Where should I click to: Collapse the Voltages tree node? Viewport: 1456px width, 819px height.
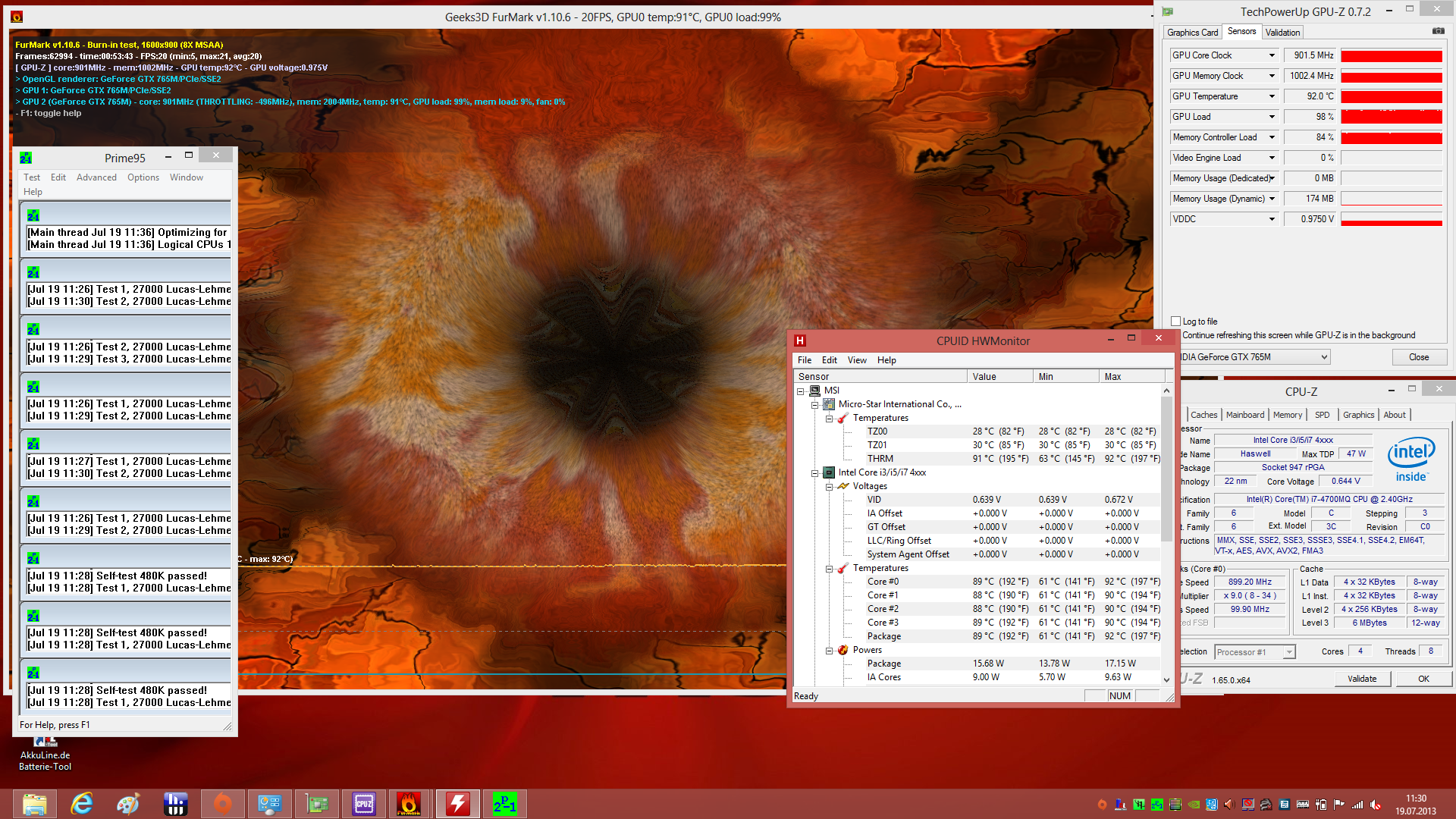830,487
